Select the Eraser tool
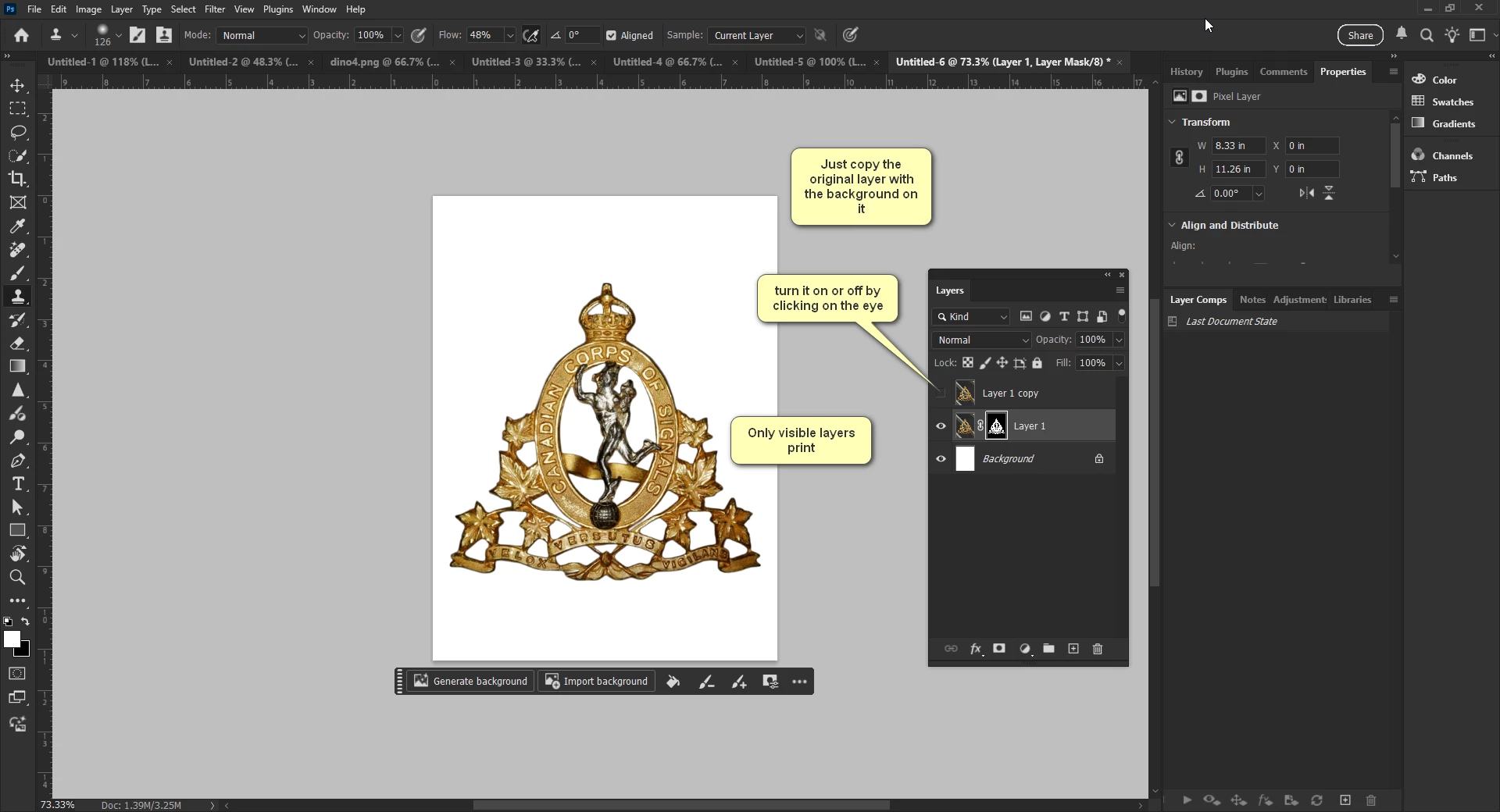 (17, 343)
